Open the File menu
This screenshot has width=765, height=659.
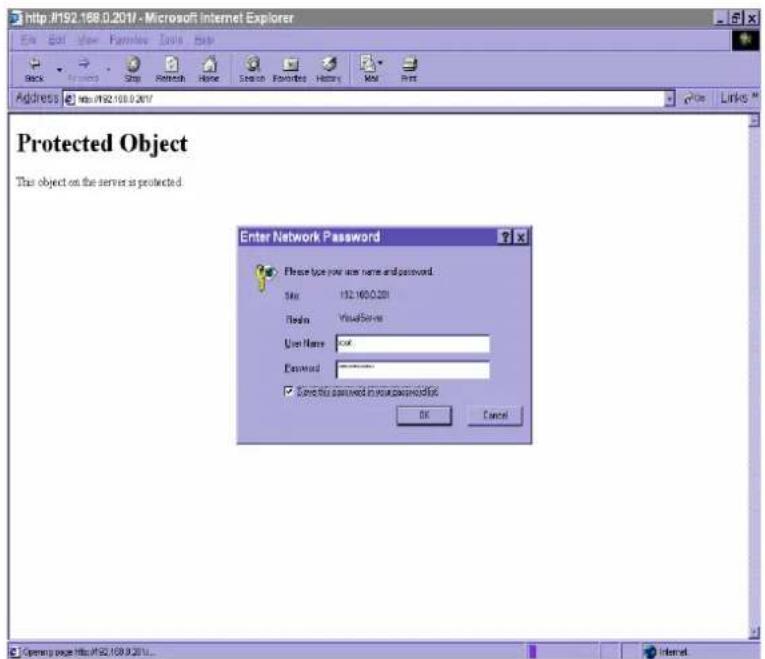coord(28,40)
